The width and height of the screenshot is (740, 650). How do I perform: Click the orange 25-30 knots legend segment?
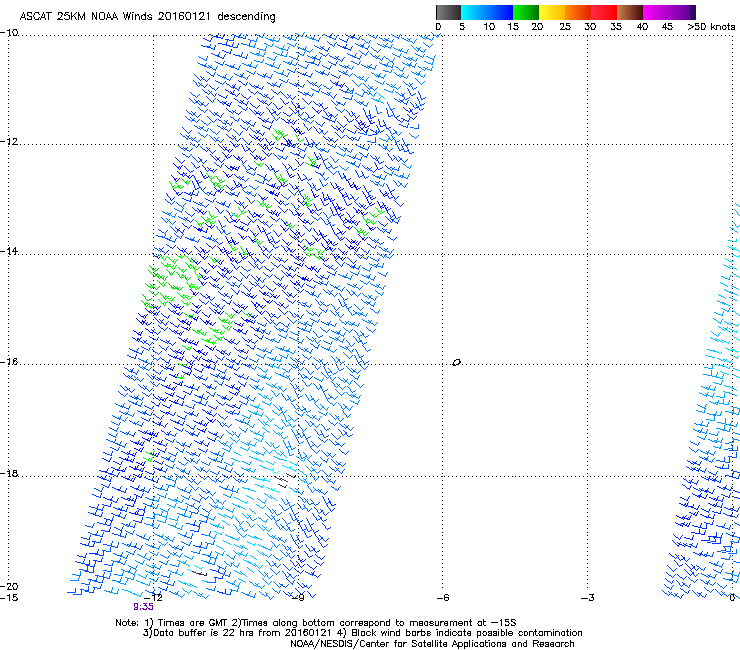pos(578,12)
